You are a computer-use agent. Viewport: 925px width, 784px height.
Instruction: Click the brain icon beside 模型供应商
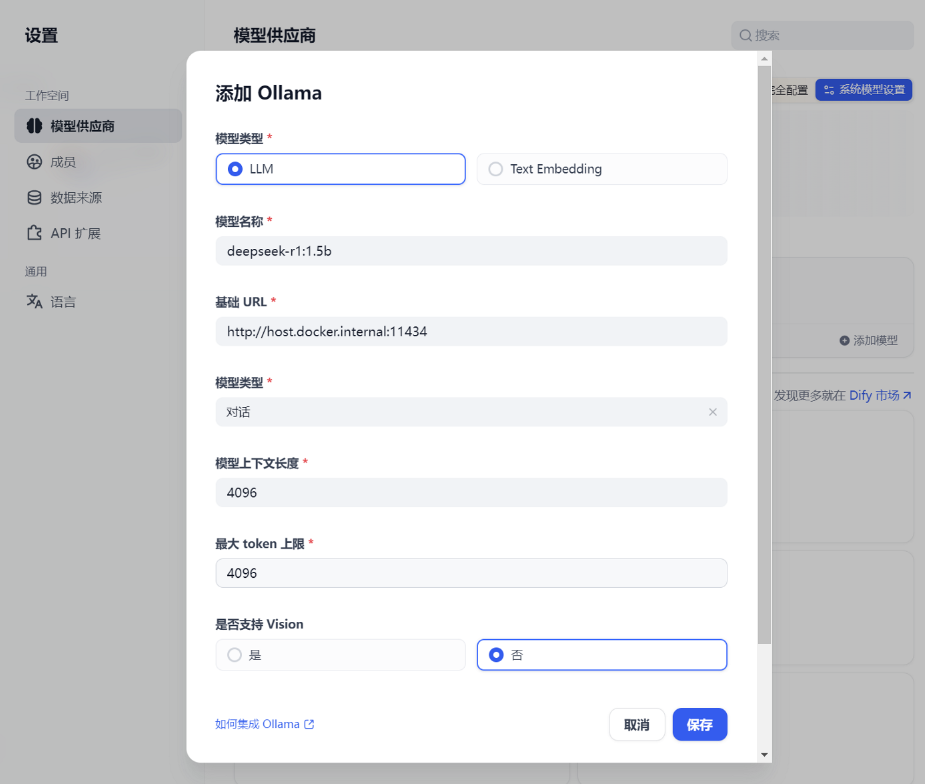[x=34, y=126]
